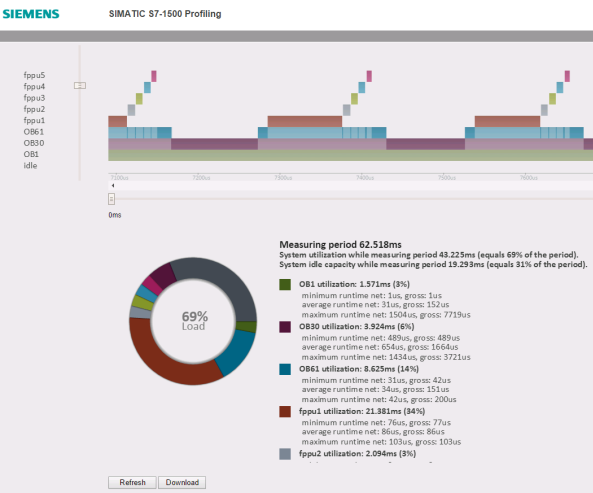593x493 pixels.
Task: Click the green OB1 bar in timeline
Action: [x=351, y=155]
